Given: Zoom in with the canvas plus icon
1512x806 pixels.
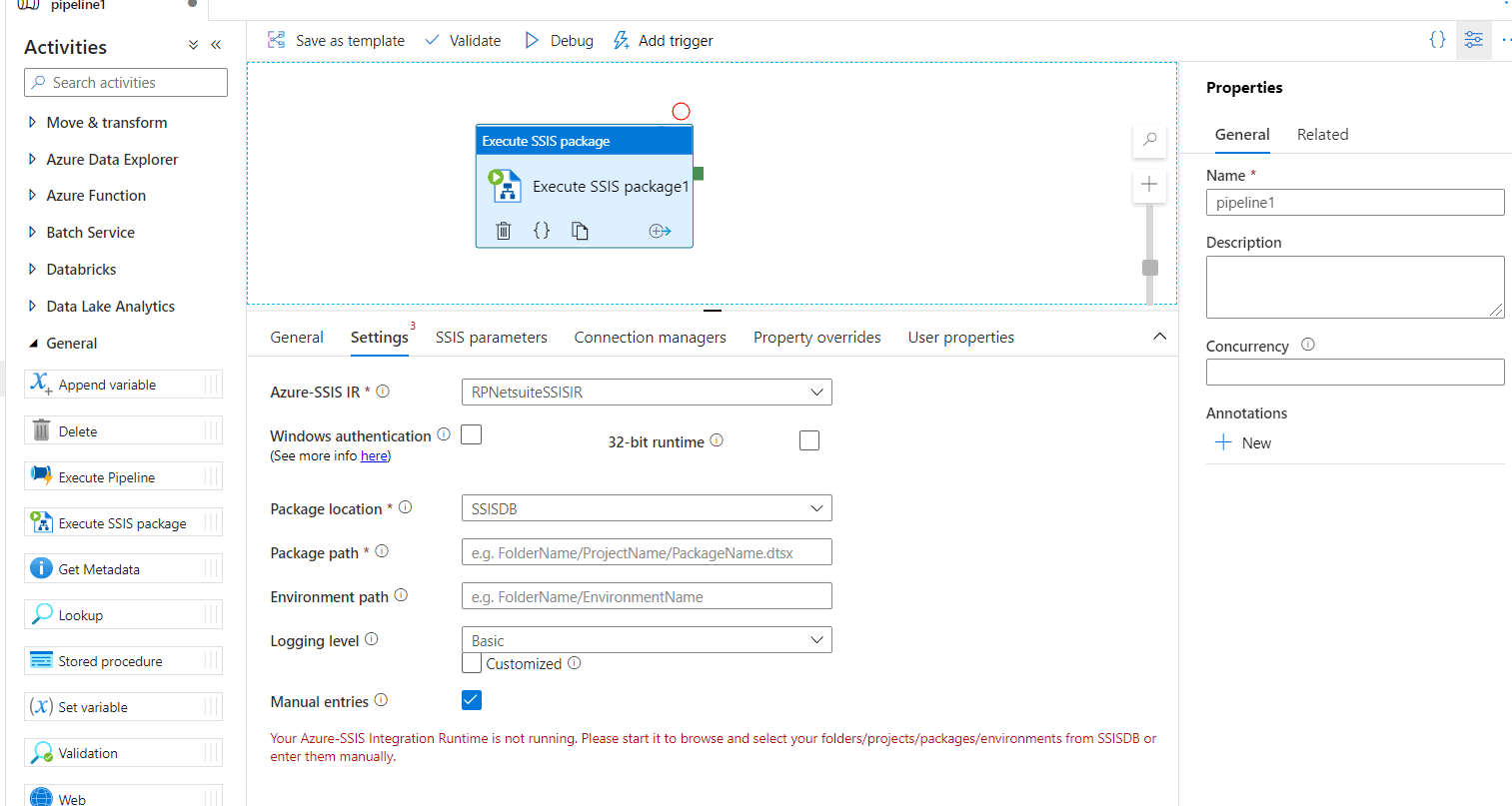Looking at the screenshot, I should pyautogui.click(x=1149, y=184).
